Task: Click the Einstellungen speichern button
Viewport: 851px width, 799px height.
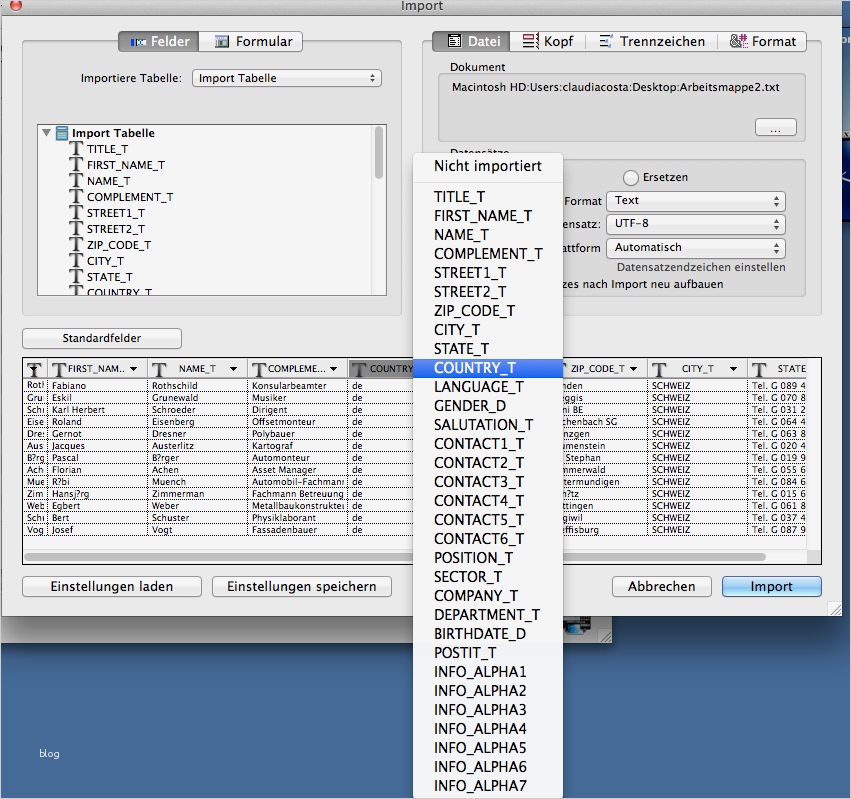Action: [x=302, y=587]
